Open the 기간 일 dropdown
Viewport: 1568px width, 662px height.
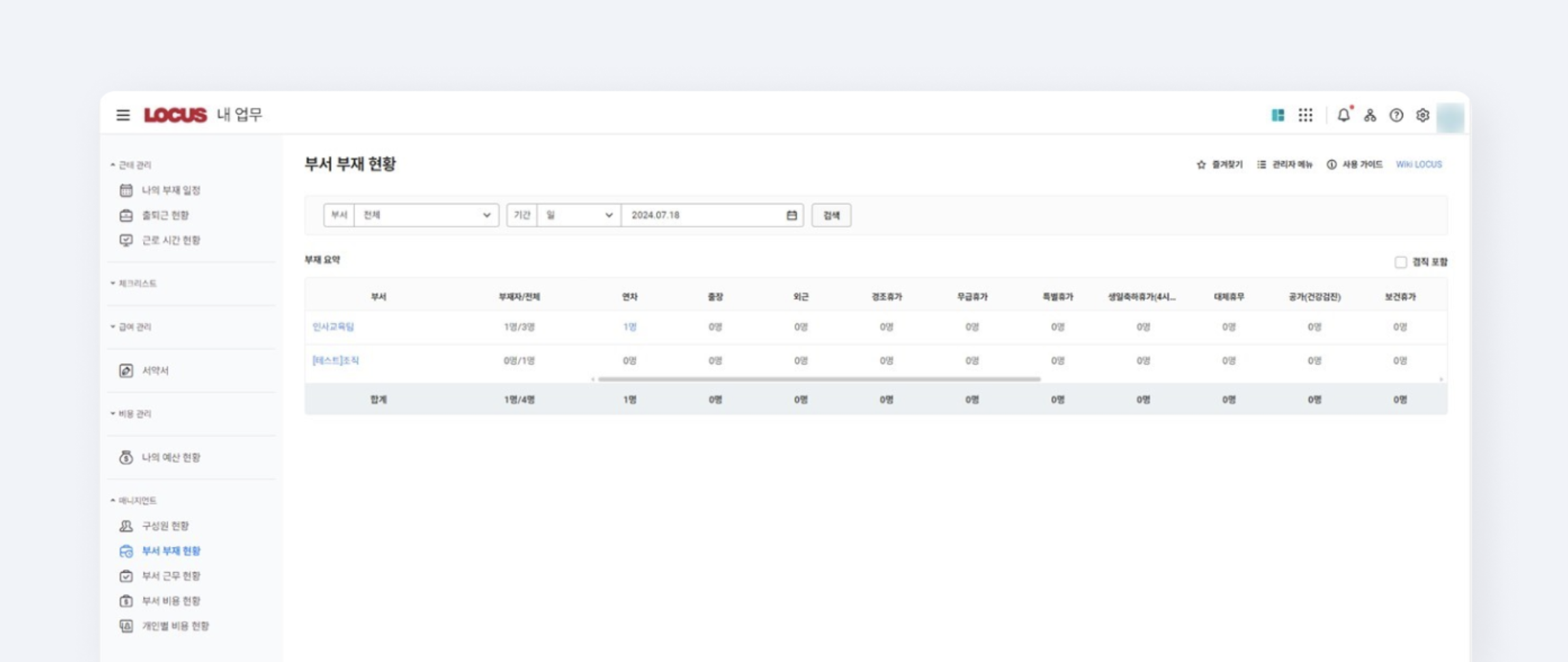coord(578,215)
